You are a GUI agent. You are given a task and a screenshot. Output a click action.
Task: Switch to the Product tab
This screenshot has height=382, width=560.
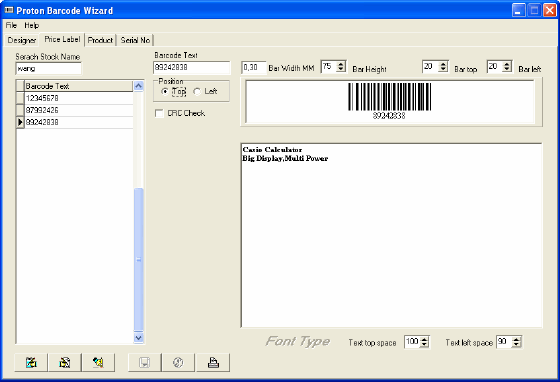(100, 40)
